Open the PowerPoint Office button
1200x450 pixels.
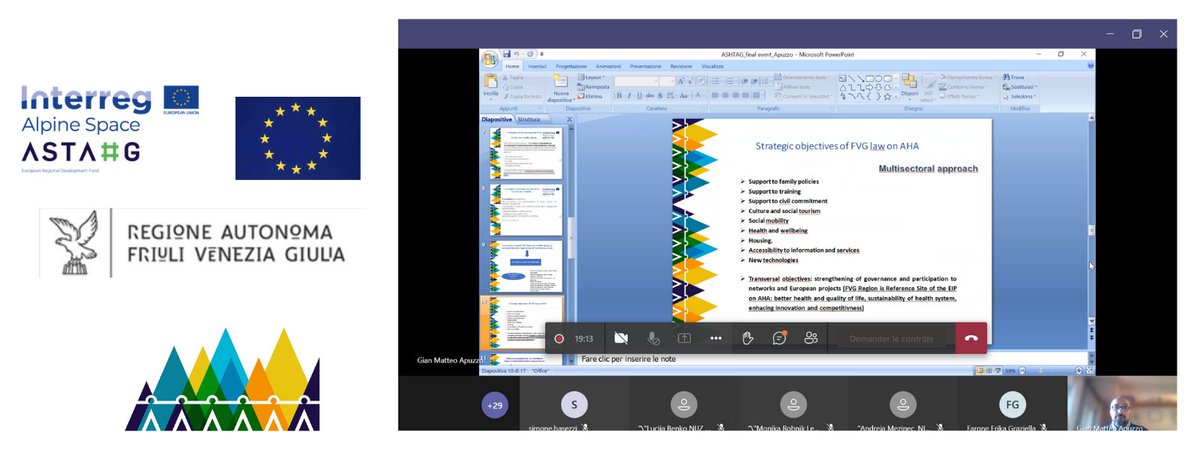[x=490, y=58]
